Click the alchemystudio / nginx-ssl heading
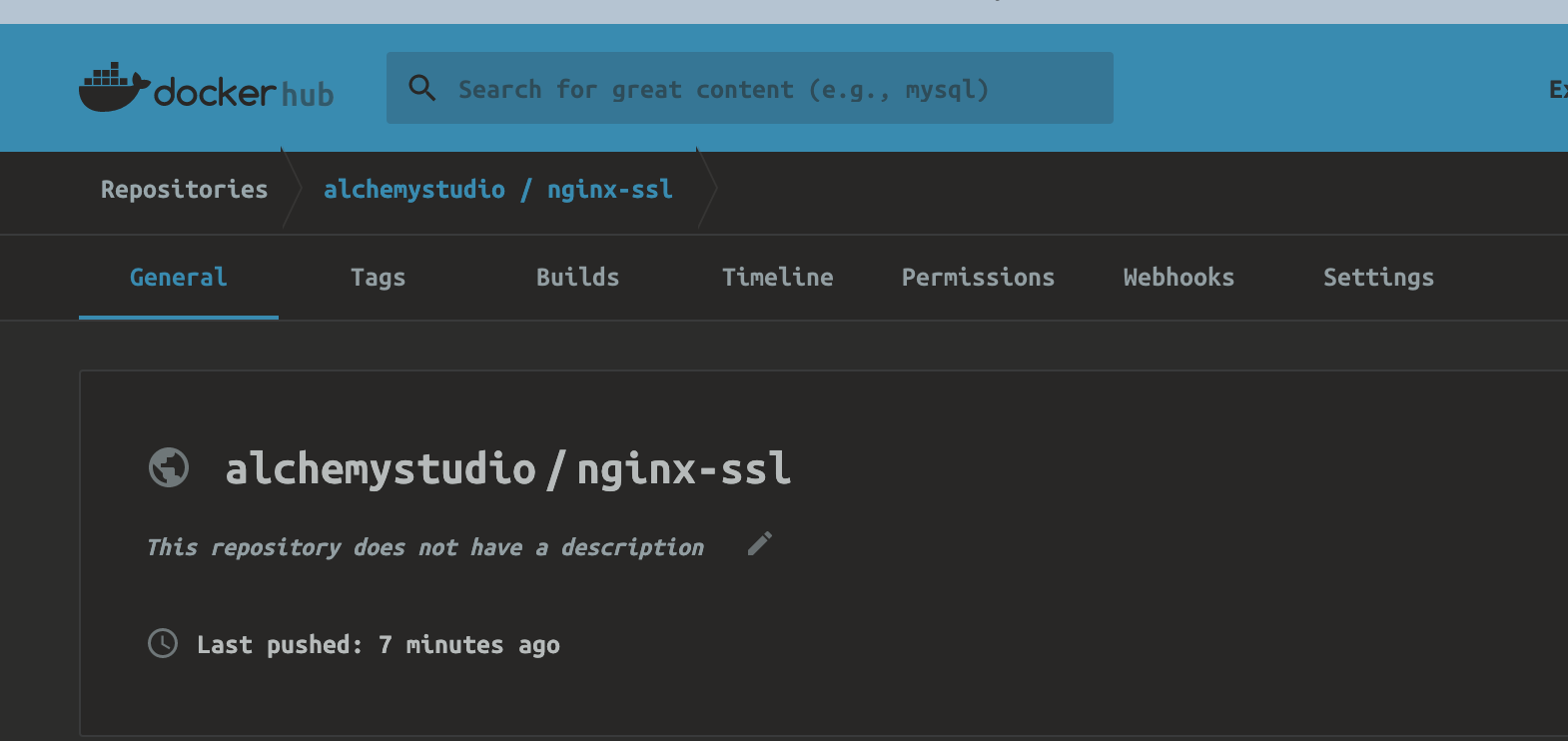 point(508,469)
